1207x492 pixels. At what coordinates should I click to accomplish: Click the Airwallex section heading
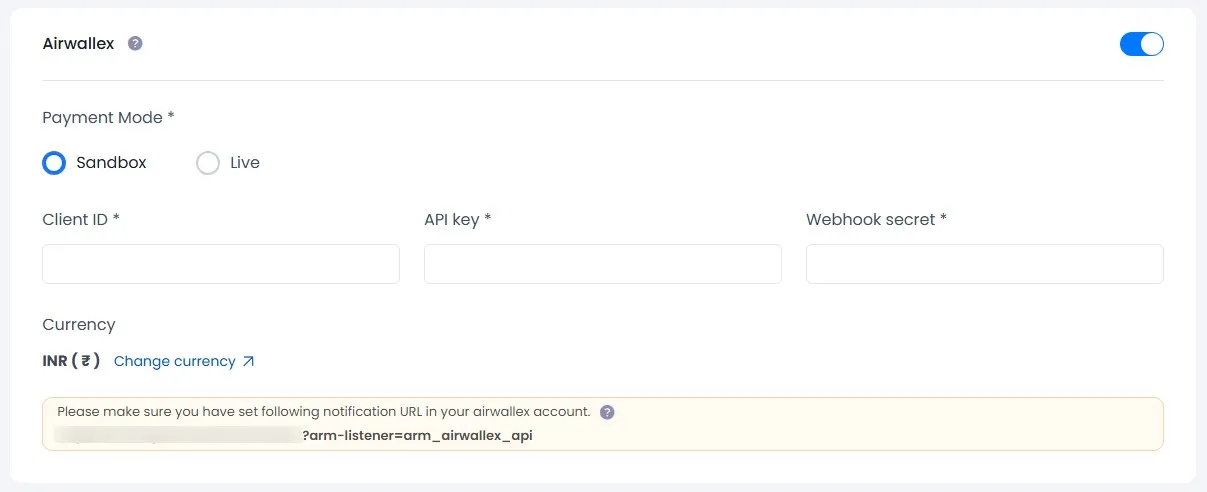coord(78,44)
